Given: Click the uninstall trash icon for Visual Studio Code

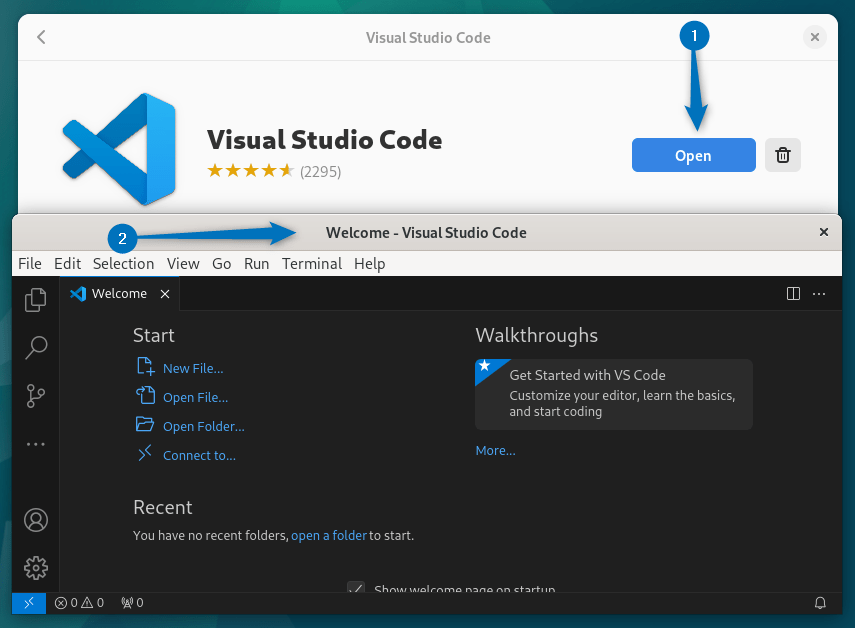Looking at the screenshot, I should pos(782,155).
